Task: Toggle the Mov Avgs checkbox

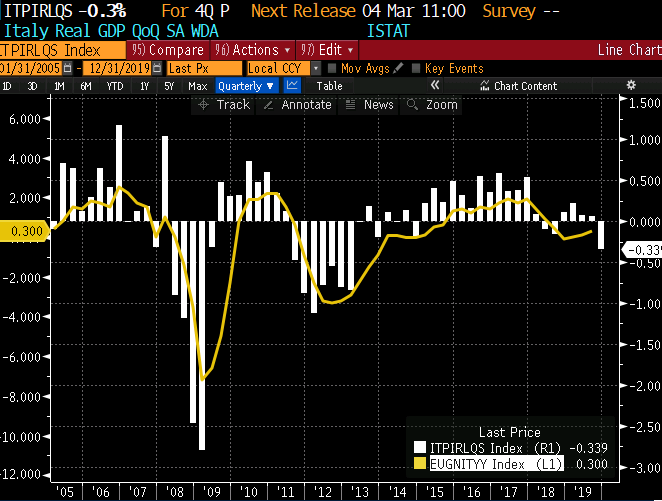Action: pos(332,68)
